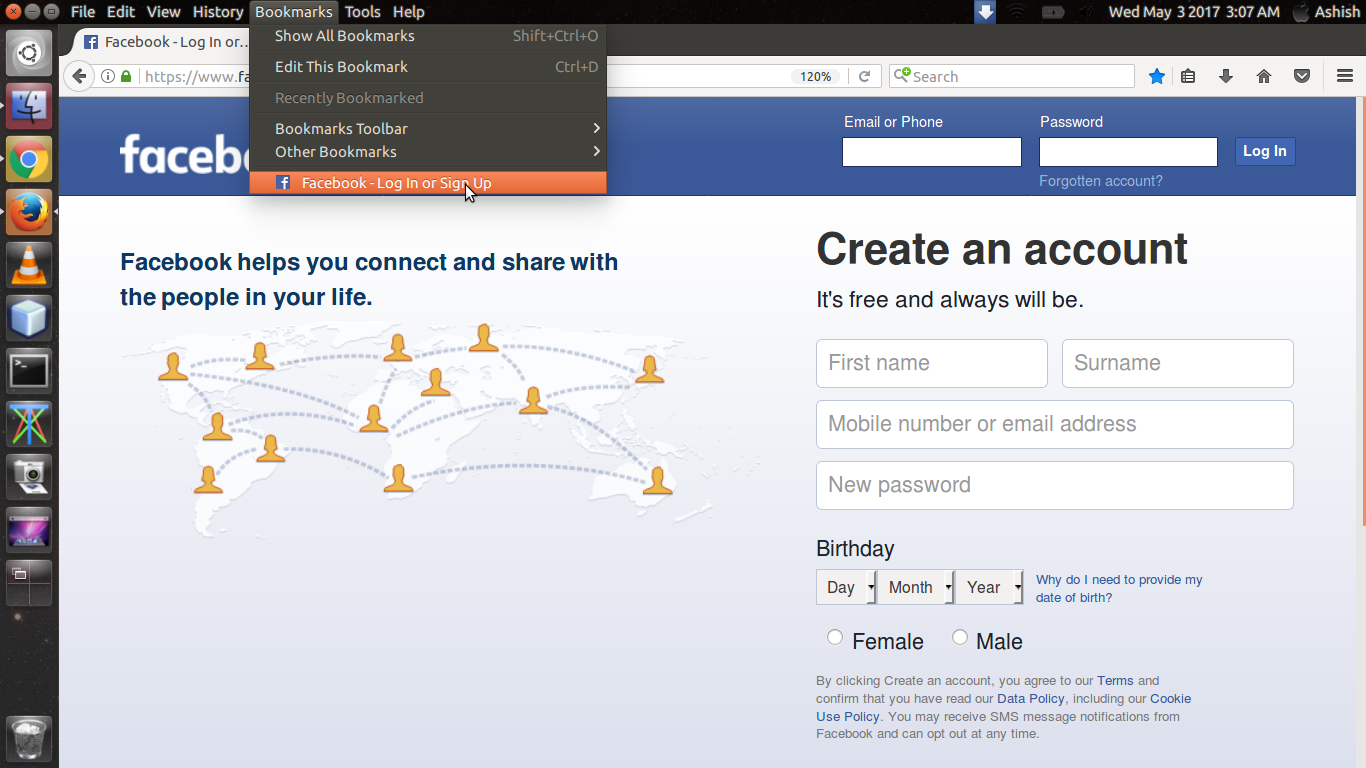Select the Male radio button
This screenshot has height=768, width=1366.
point(960,637)
